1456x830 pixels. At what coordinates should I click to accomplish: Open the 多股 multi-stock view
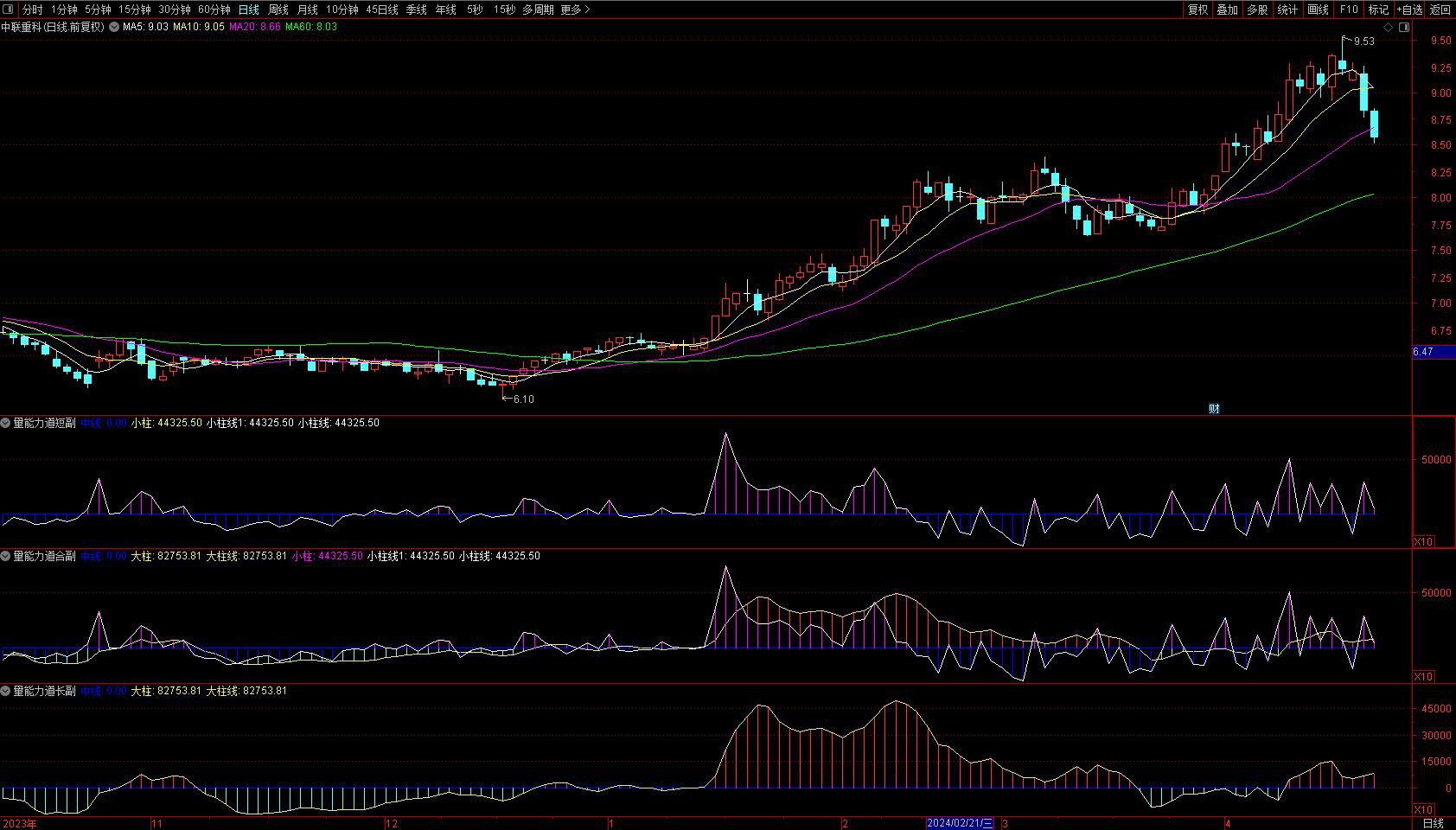tap(1256, 10)
